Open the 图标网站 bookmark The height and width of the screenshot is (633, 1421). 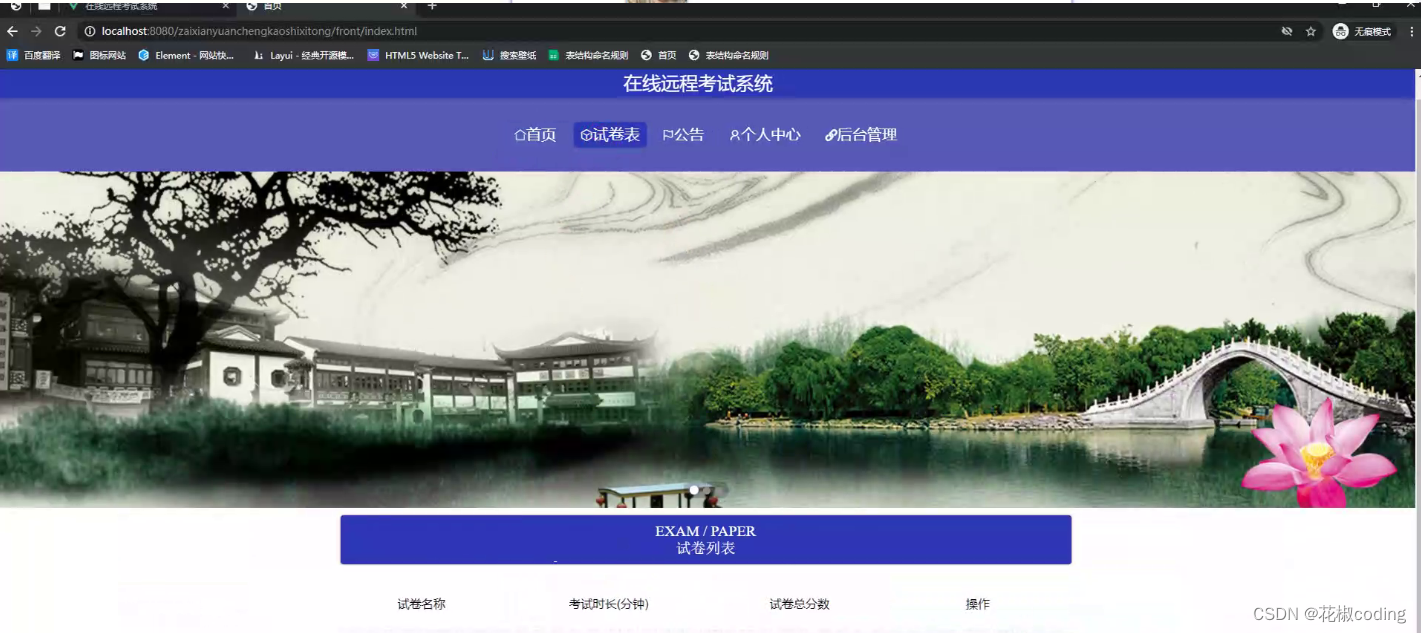(100, 56)
